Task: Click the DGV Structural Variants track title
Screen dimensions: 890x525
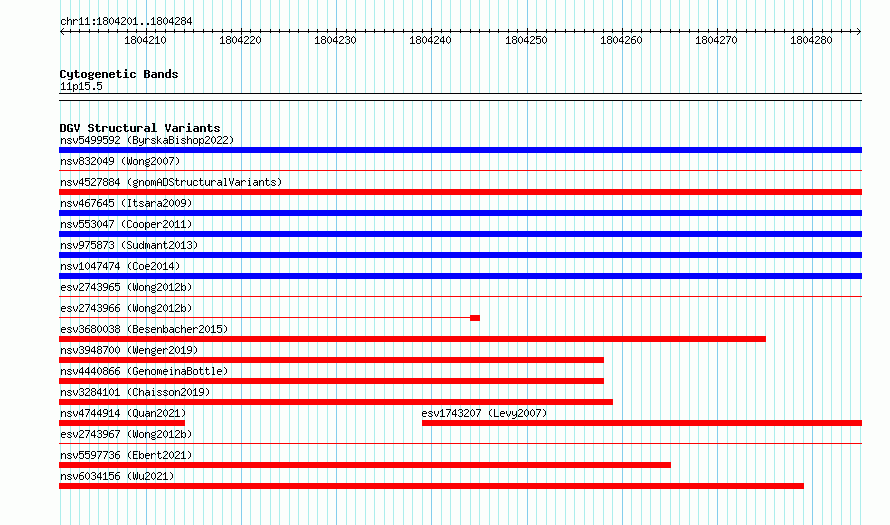Action: [x=140, y=128]
